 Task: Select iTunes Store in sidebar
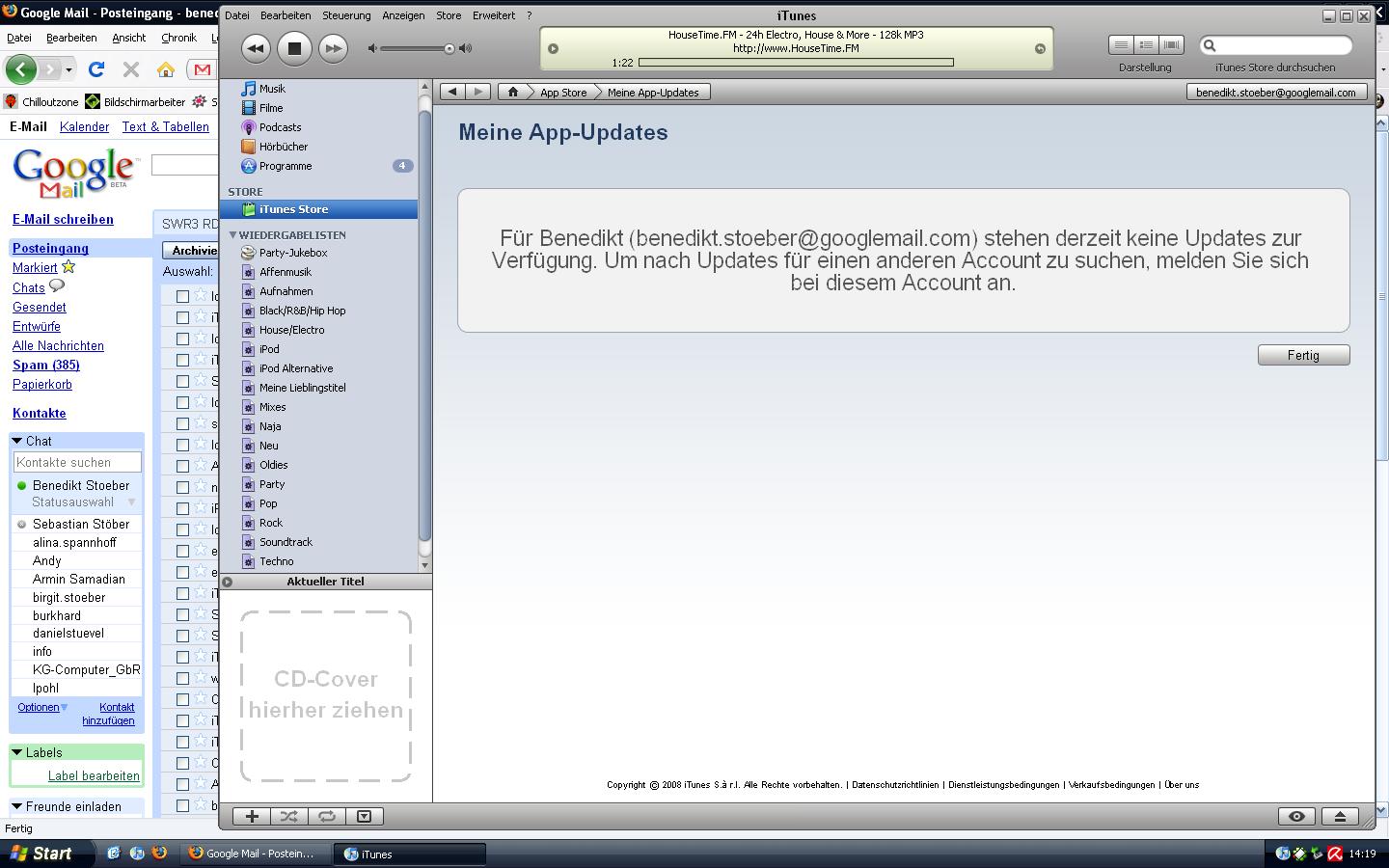[318, 209]
